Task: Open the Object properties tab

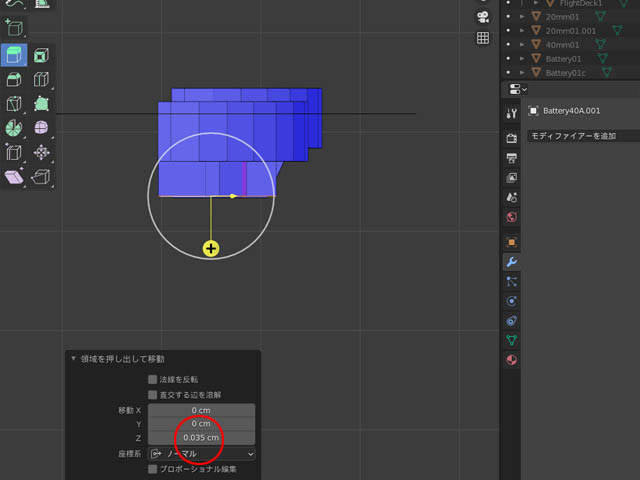Action: pyautogui.click(x=511, y=242)
